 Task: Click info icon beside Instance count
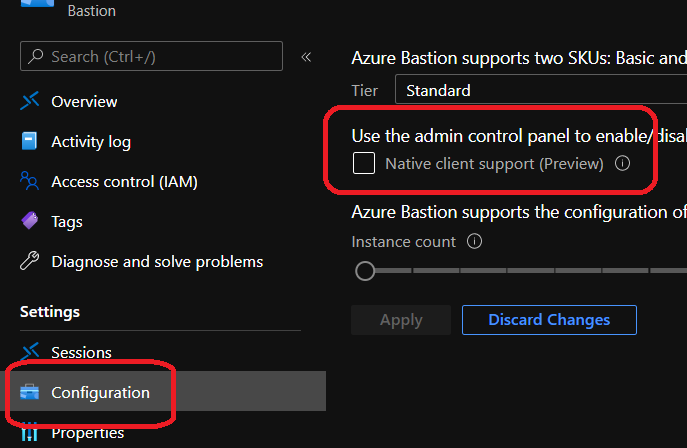475,241
